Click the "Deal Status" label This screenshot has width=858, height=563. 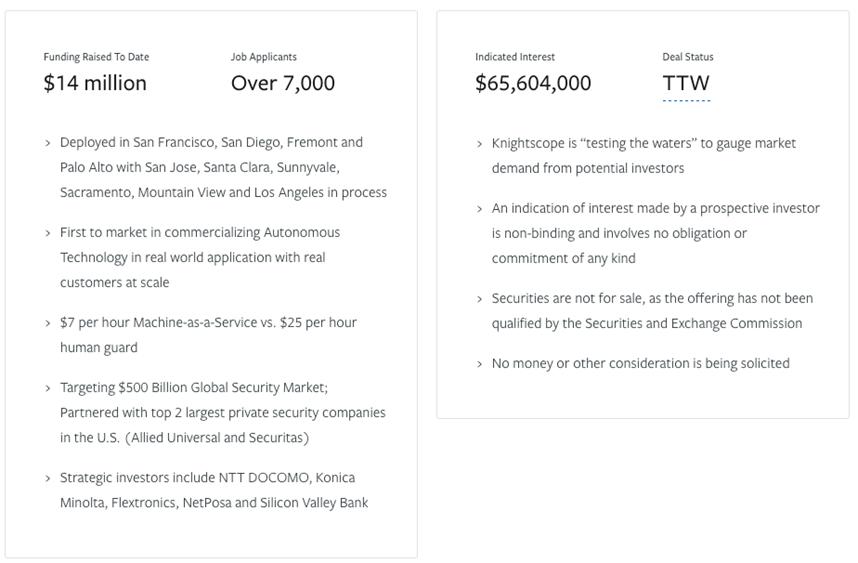click(688, 57)
